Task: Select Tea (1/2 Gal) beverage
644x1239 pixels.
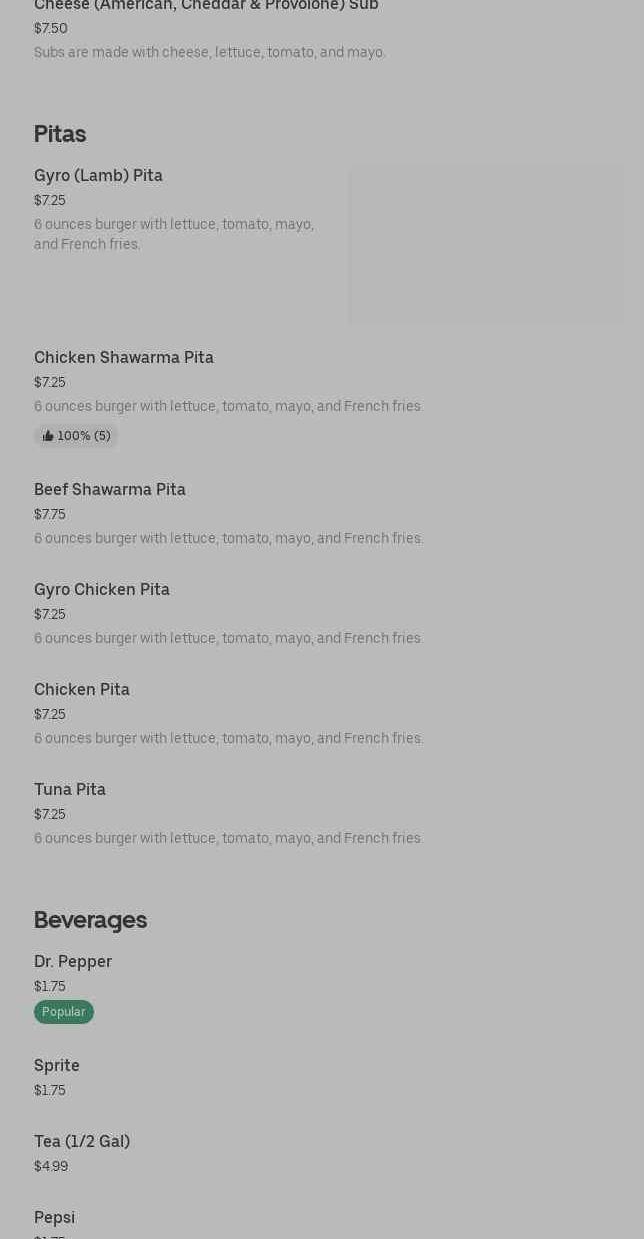Action: click(82, 1142)
